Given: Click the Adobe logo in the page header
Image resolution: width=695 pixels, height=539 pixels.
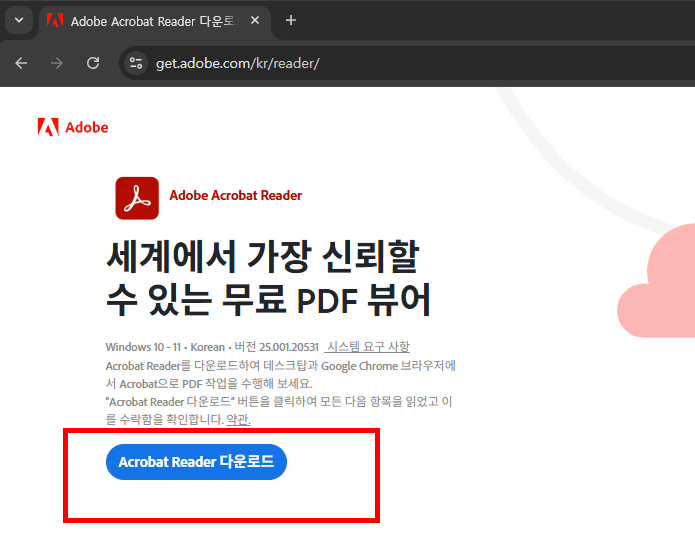Looking at the screenshot, I should (x=73, y=127).
